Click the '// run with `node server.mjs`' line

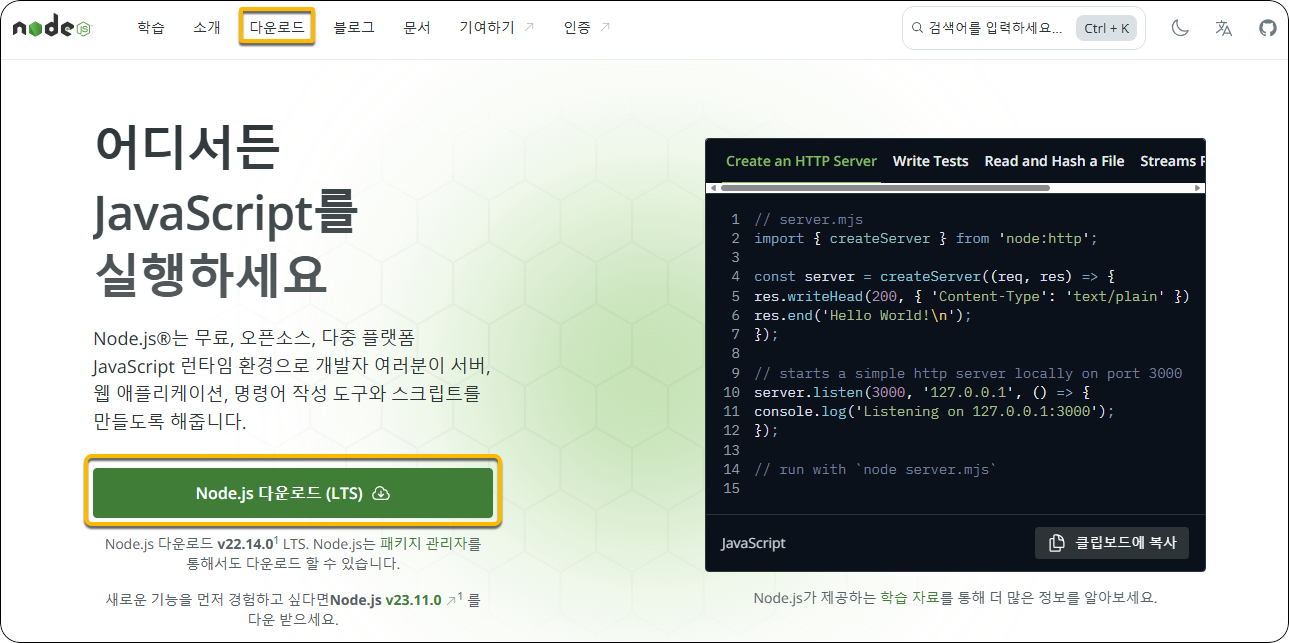pyautogui.click(x=875, y=469)
